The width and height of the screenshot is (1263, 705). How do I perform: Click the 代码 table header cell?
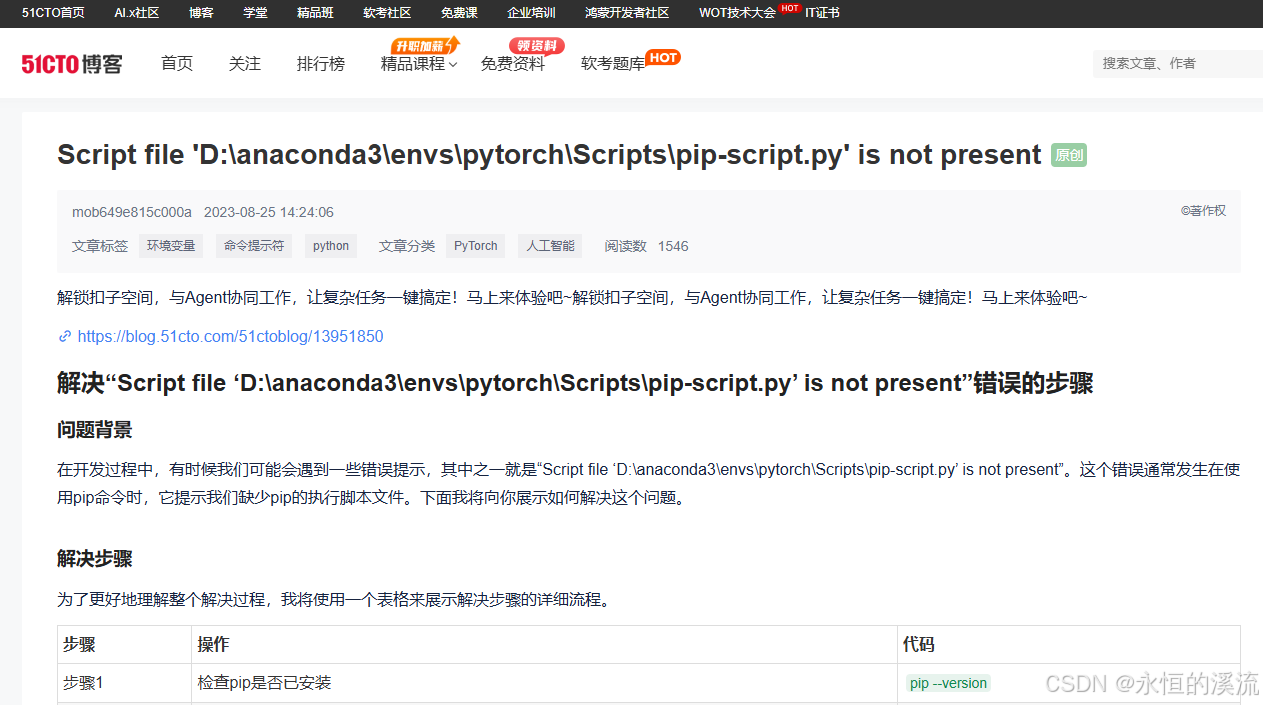click(x=1069, y=645)
